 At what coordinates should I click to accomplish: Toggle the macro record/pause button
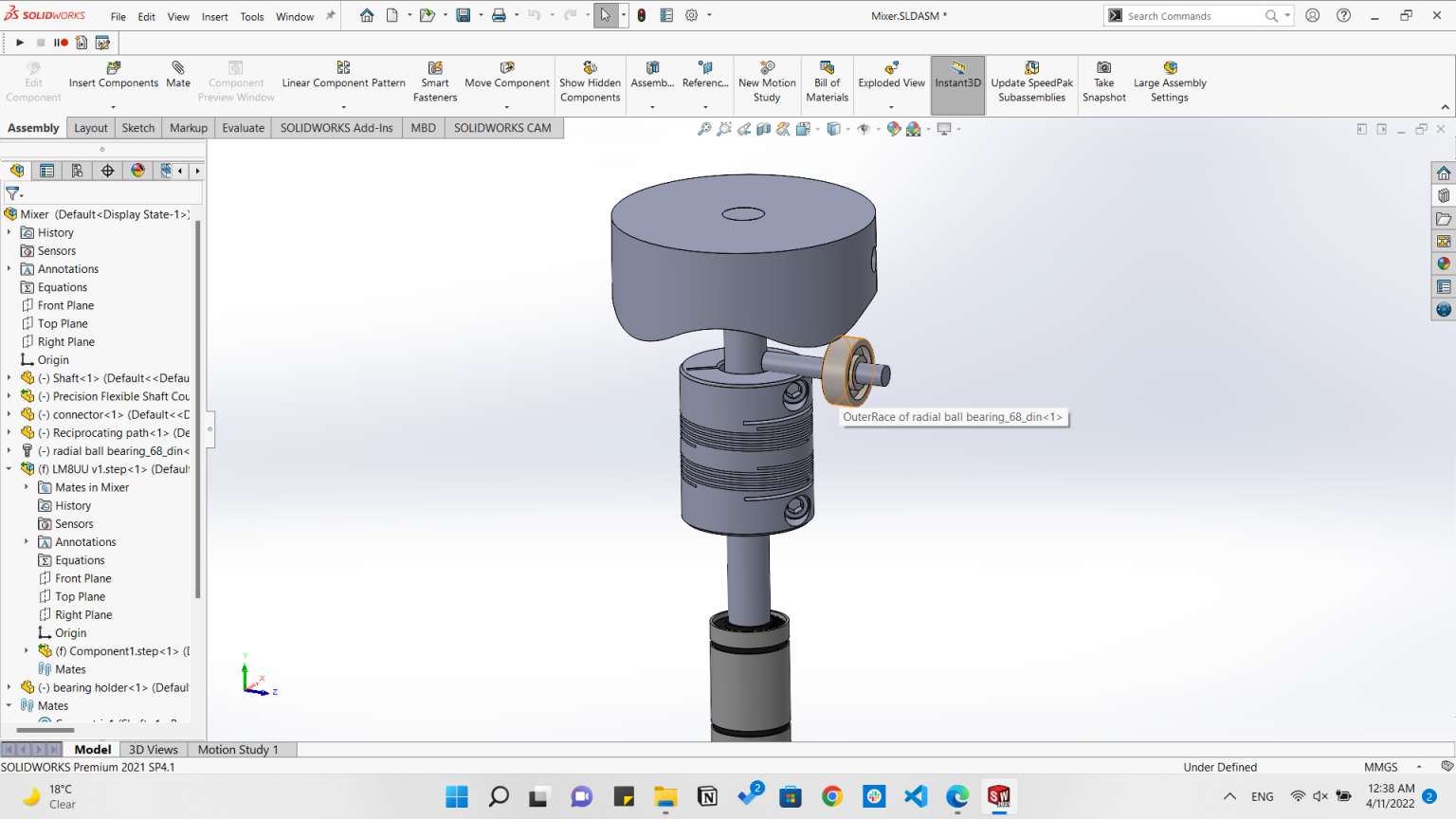(61, 43)
